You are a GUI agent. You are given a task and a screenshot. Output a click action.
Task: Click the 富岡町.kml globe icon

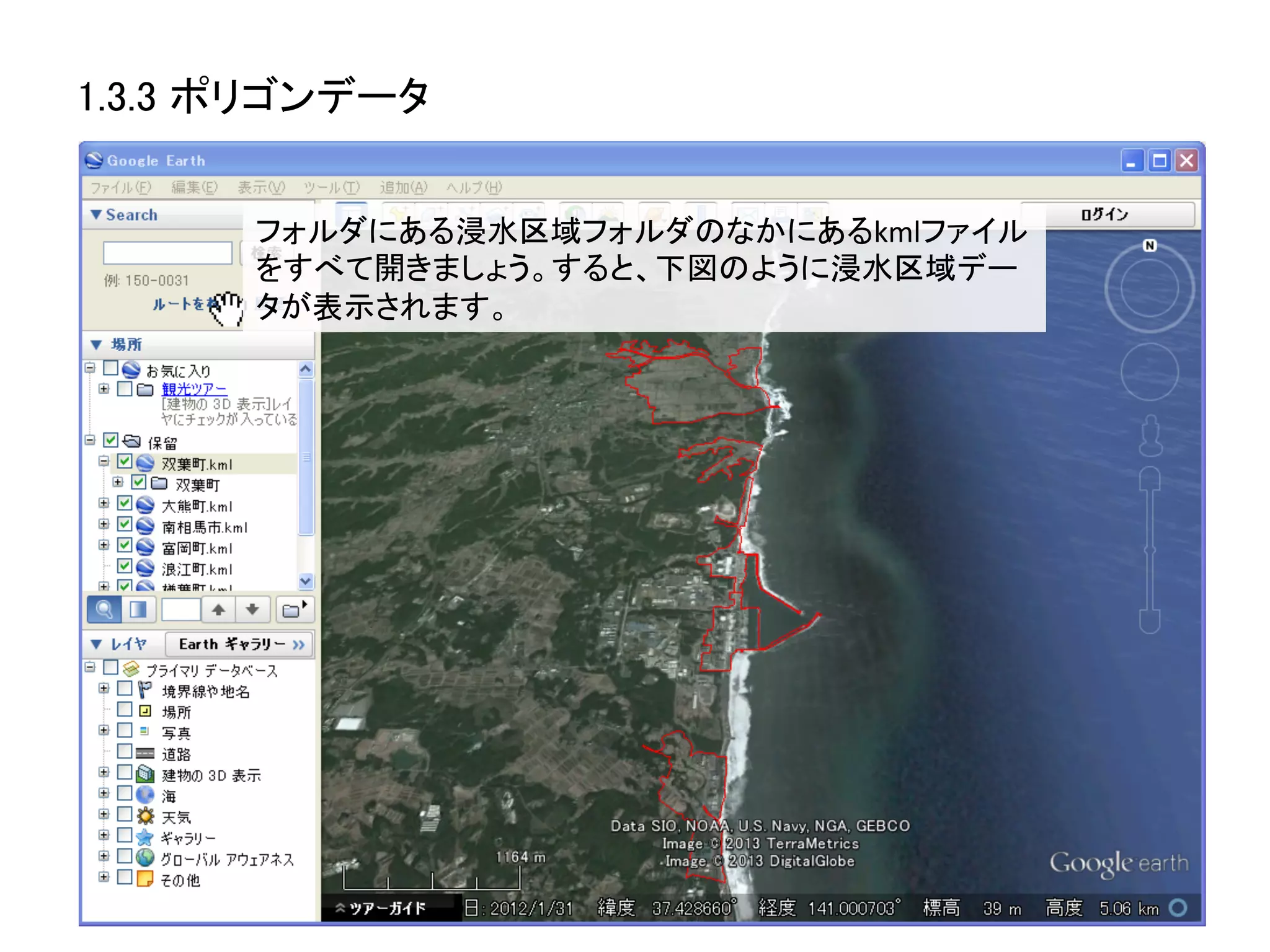[145, 548]
